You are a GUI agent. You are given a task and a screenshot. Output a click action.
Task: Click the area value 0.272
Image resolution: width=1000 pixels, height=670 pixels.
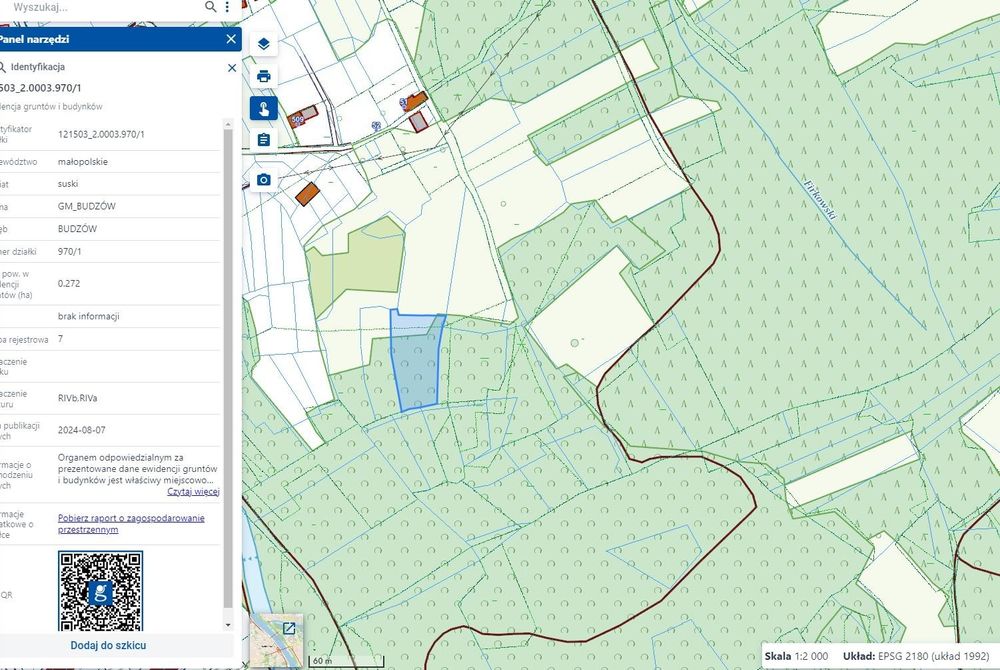[x=69, y=284]
